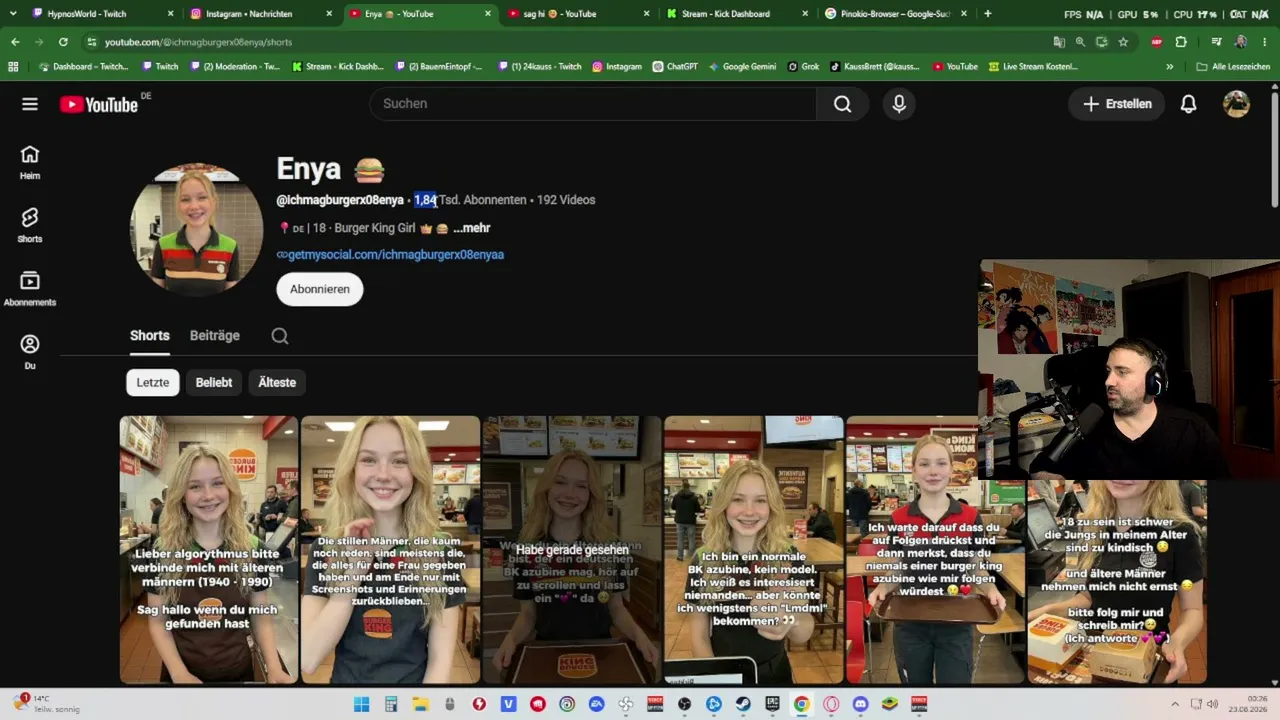Viewport: 1280px width, 720px height.
Task: Open the Alle Lesezeichen folder
Action: (x=1233, y=67)
